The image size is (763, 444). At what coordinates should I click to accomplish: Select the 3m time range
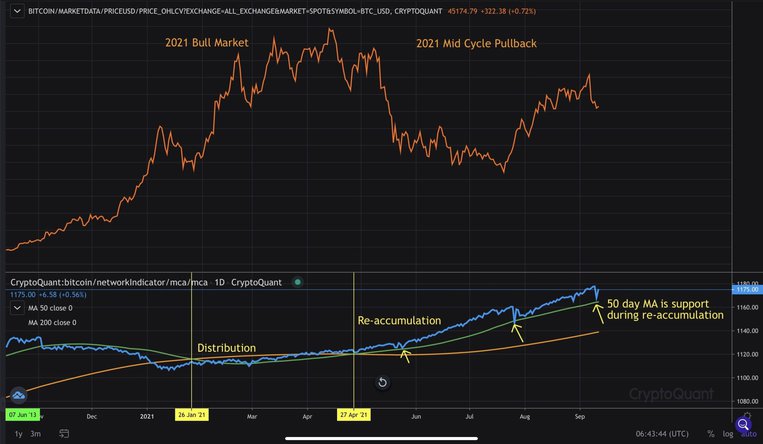[x=36, y=434]
